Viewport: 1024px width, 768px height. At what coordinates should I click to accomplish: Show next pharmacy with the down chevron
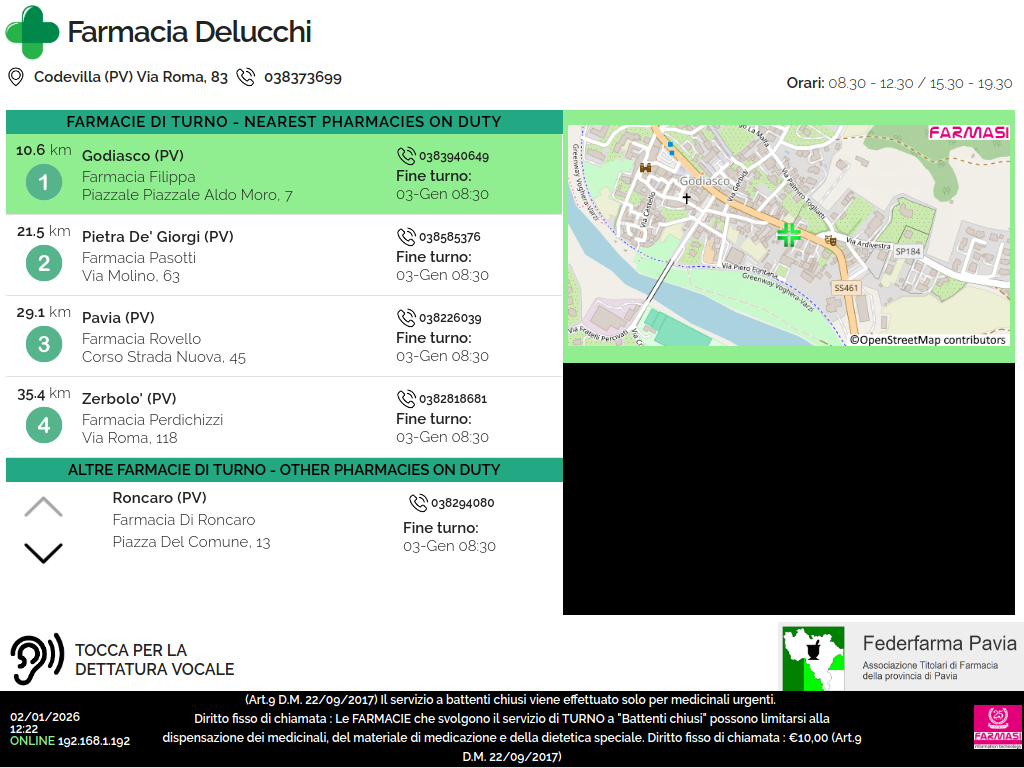point(43,552)
